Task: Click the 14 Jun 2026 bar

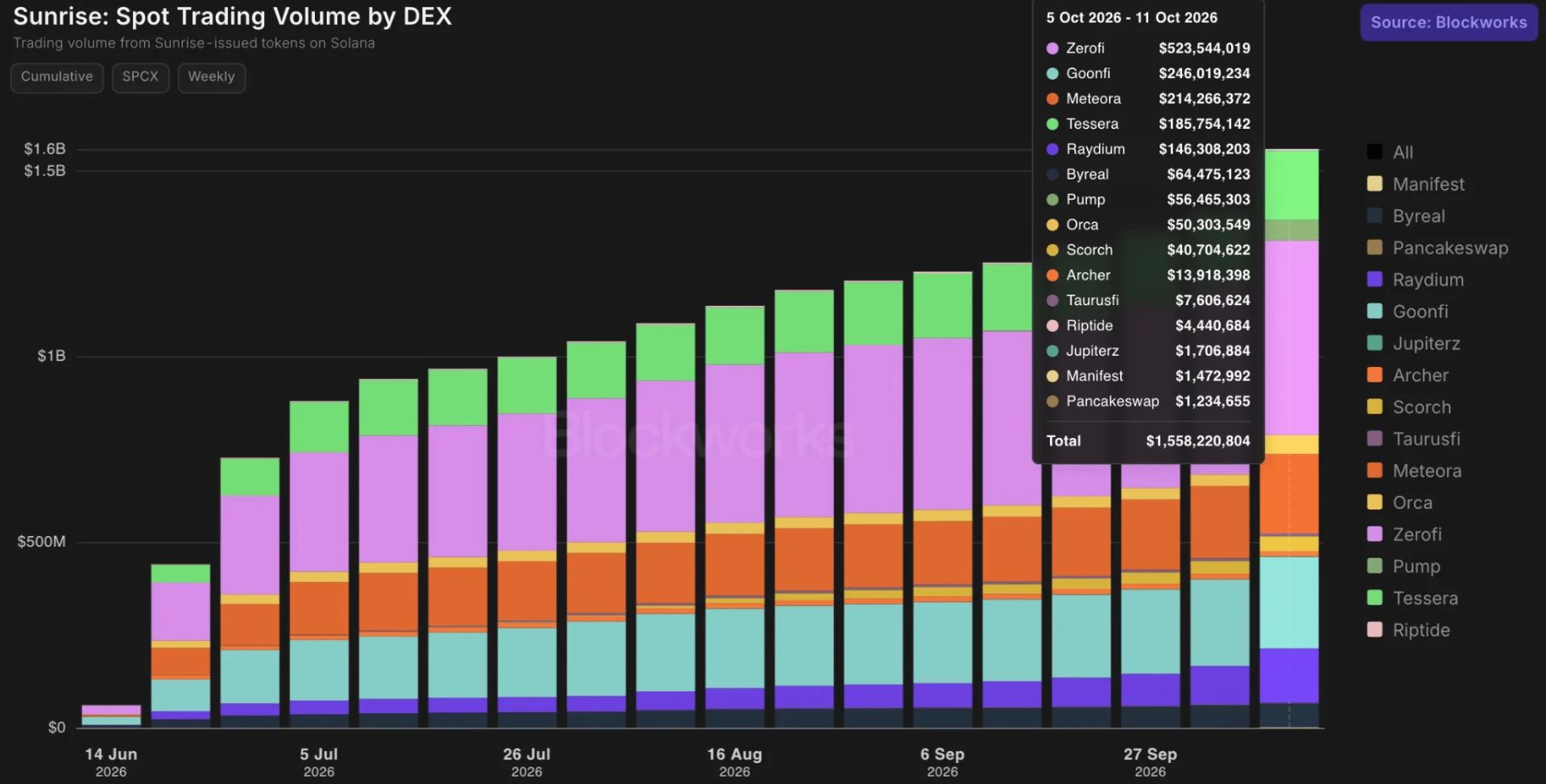Action: coord(111,716)
